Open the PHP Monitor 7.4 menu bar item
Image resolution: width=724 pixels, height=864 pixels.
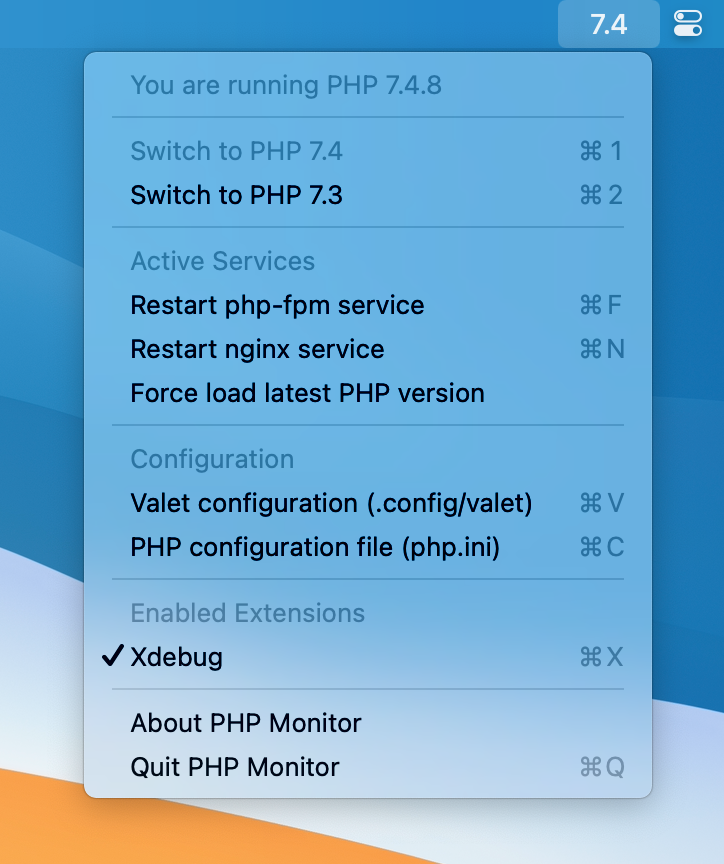608,24
